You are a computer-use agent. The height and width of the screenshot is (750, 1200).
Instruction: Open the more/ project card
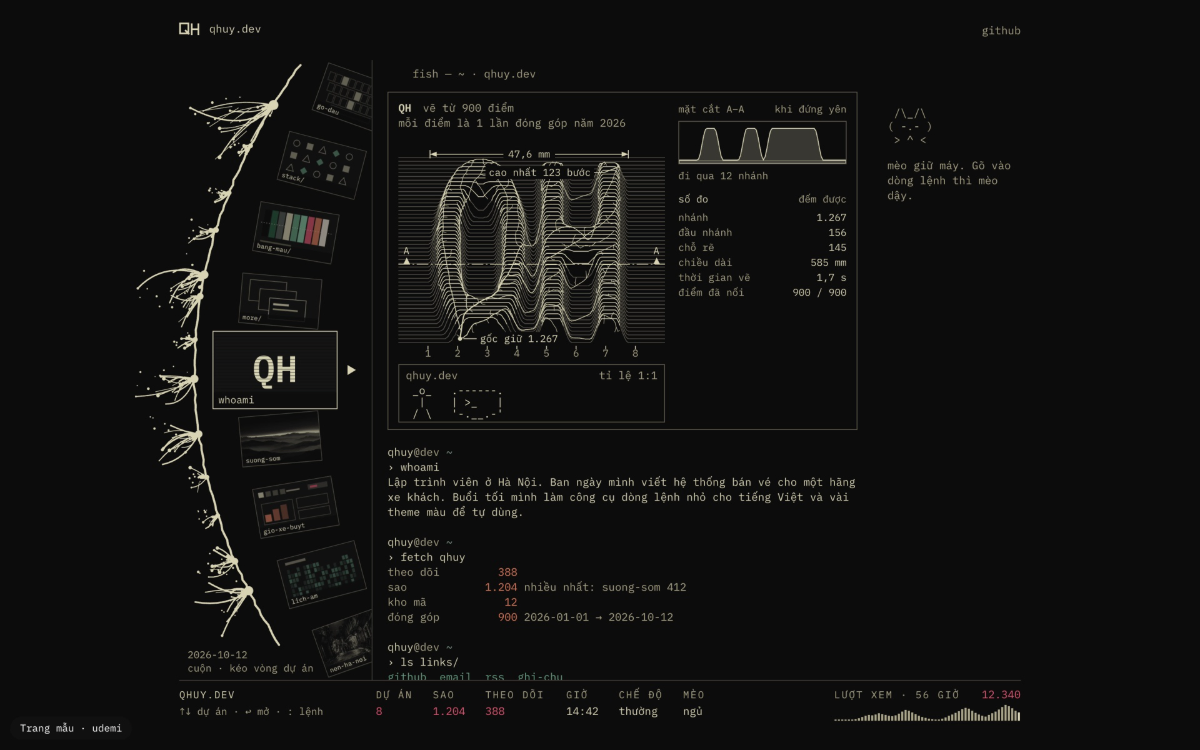pos(280,300)
